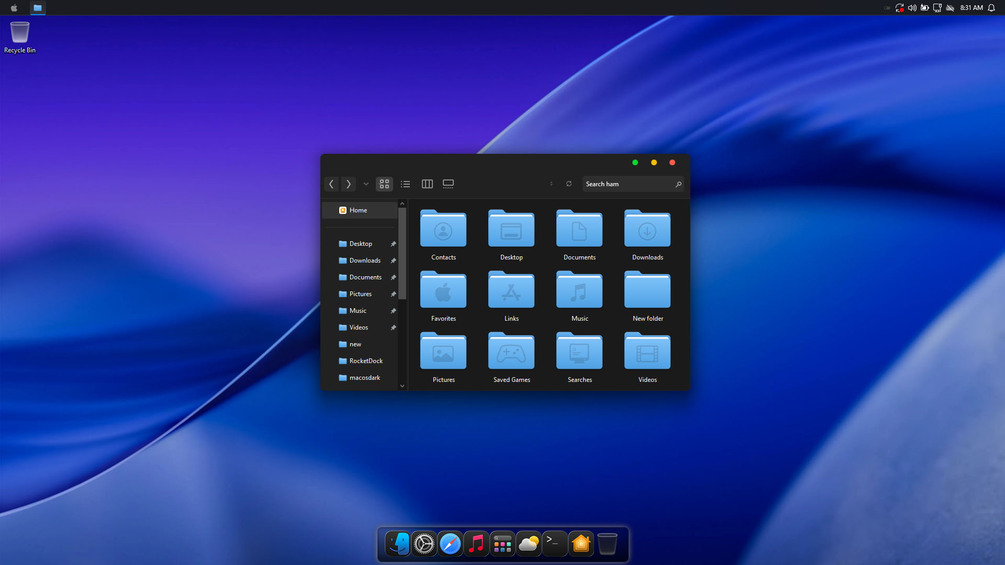Unpin Downloads from the sidebar
Viewport: 1005px width, 565px height.
pos(393,261)
